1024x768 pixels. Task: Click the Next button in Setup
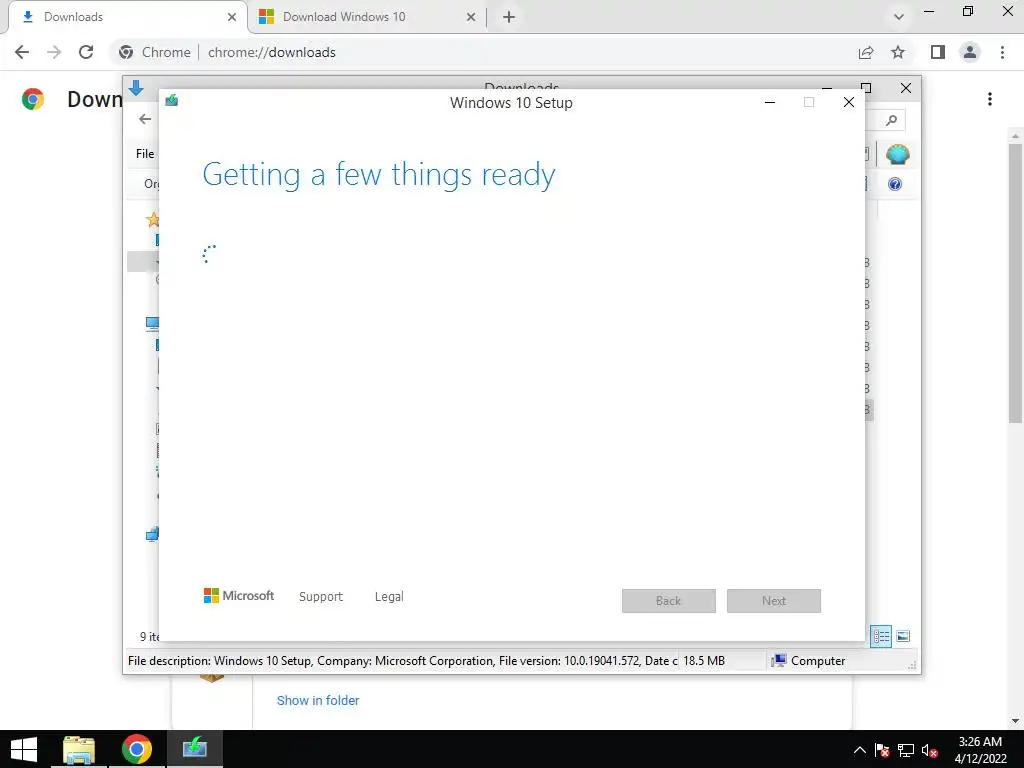coord(774,601)
